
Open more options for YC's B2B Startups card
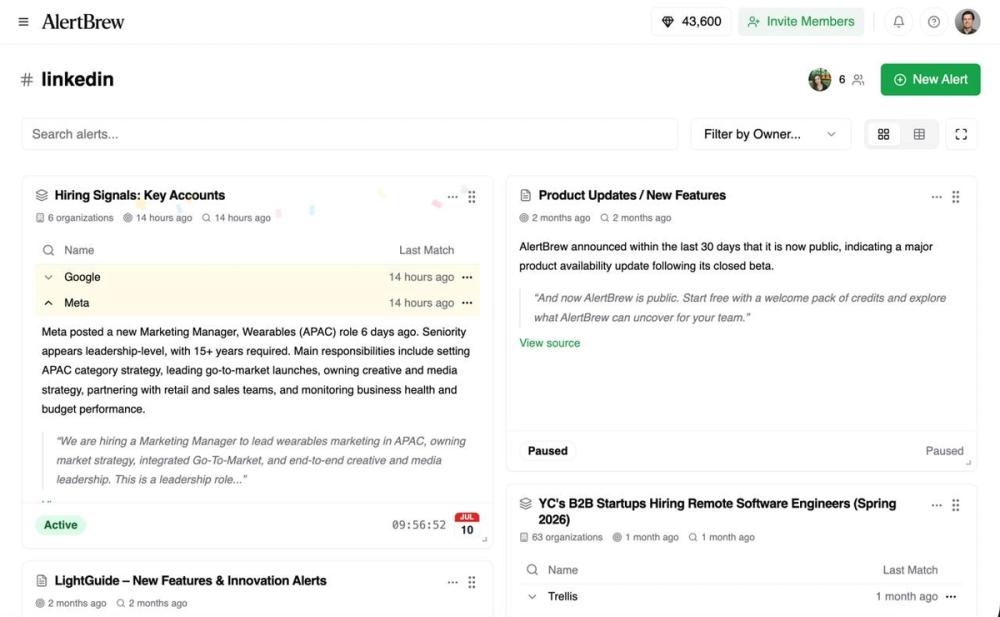tap(936, 505)
